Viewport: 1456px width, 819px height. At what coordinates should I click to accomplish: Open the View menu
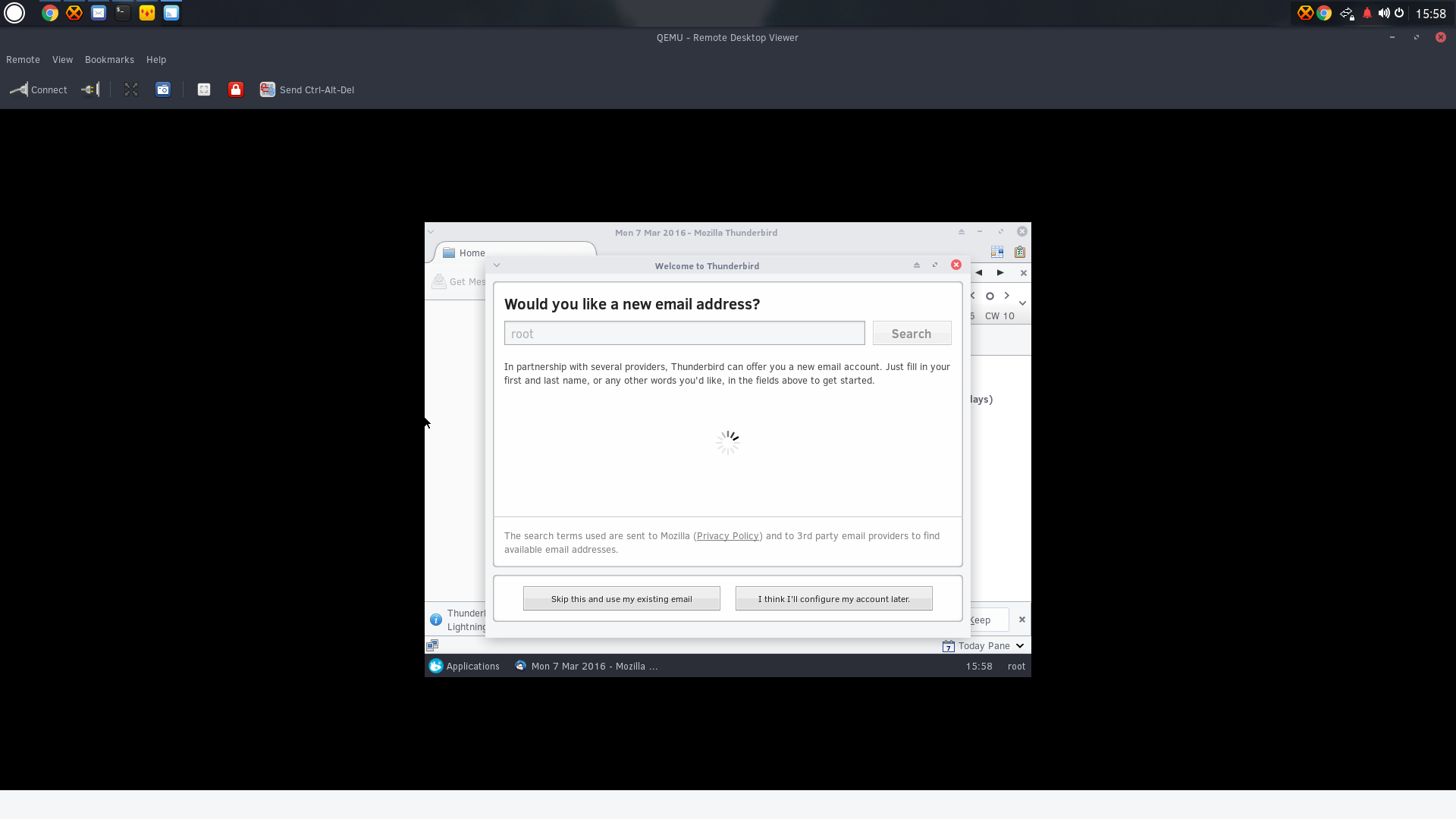[x=62, y=60]
